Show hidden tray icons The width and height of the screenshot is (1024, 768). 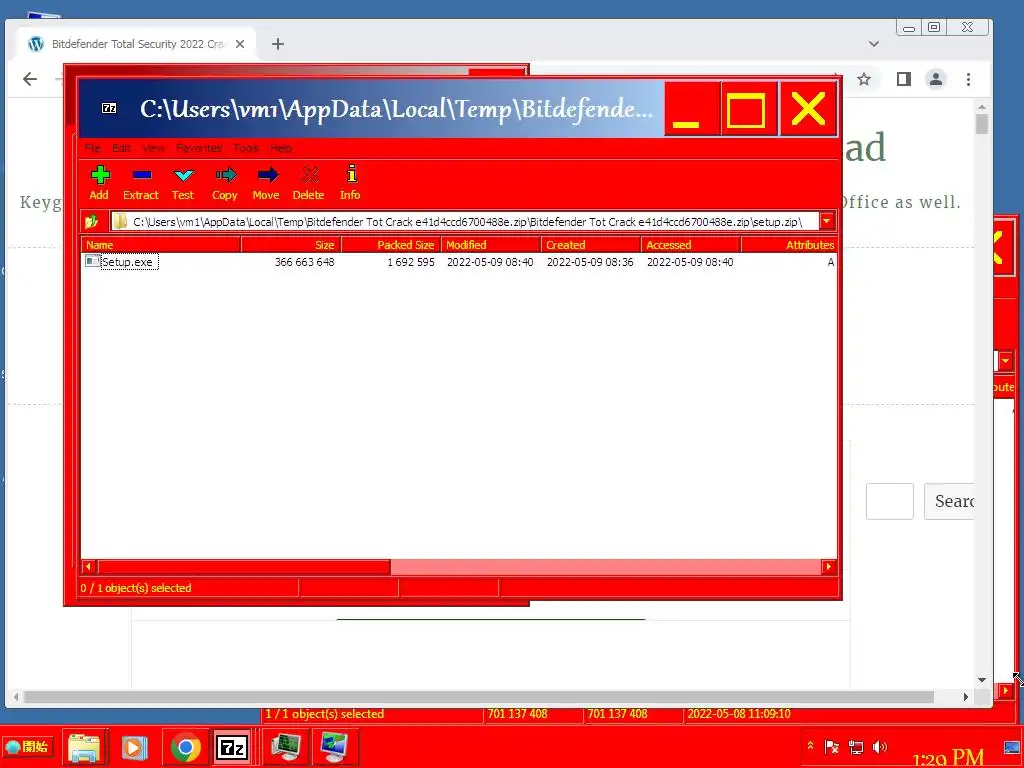810,746
